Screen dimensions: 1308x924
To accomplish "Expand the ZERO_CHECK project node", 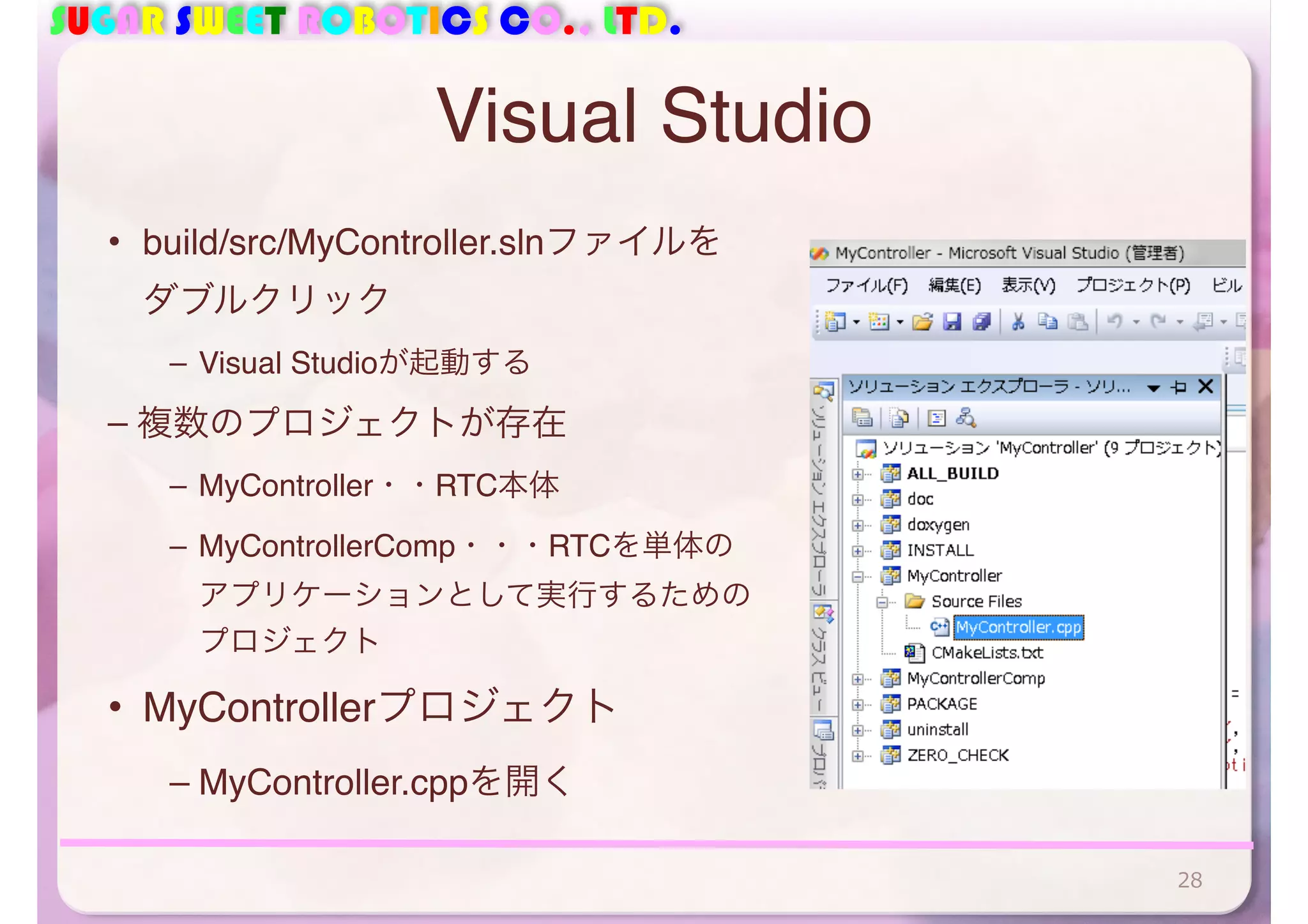I will [x=858, y=756].
